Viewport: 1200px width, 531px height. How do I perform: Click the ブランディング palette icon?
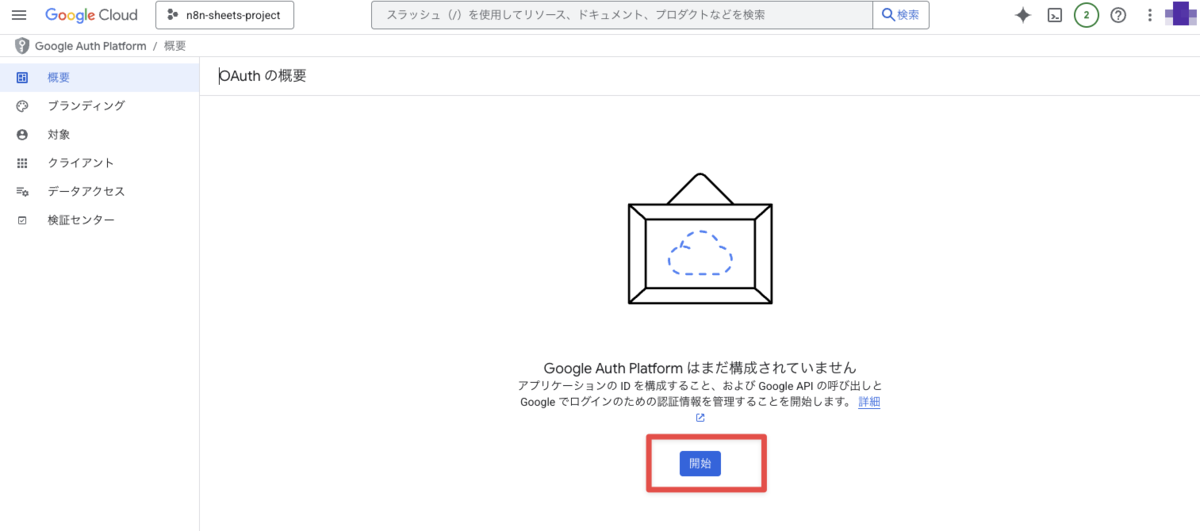click(22, 106)
